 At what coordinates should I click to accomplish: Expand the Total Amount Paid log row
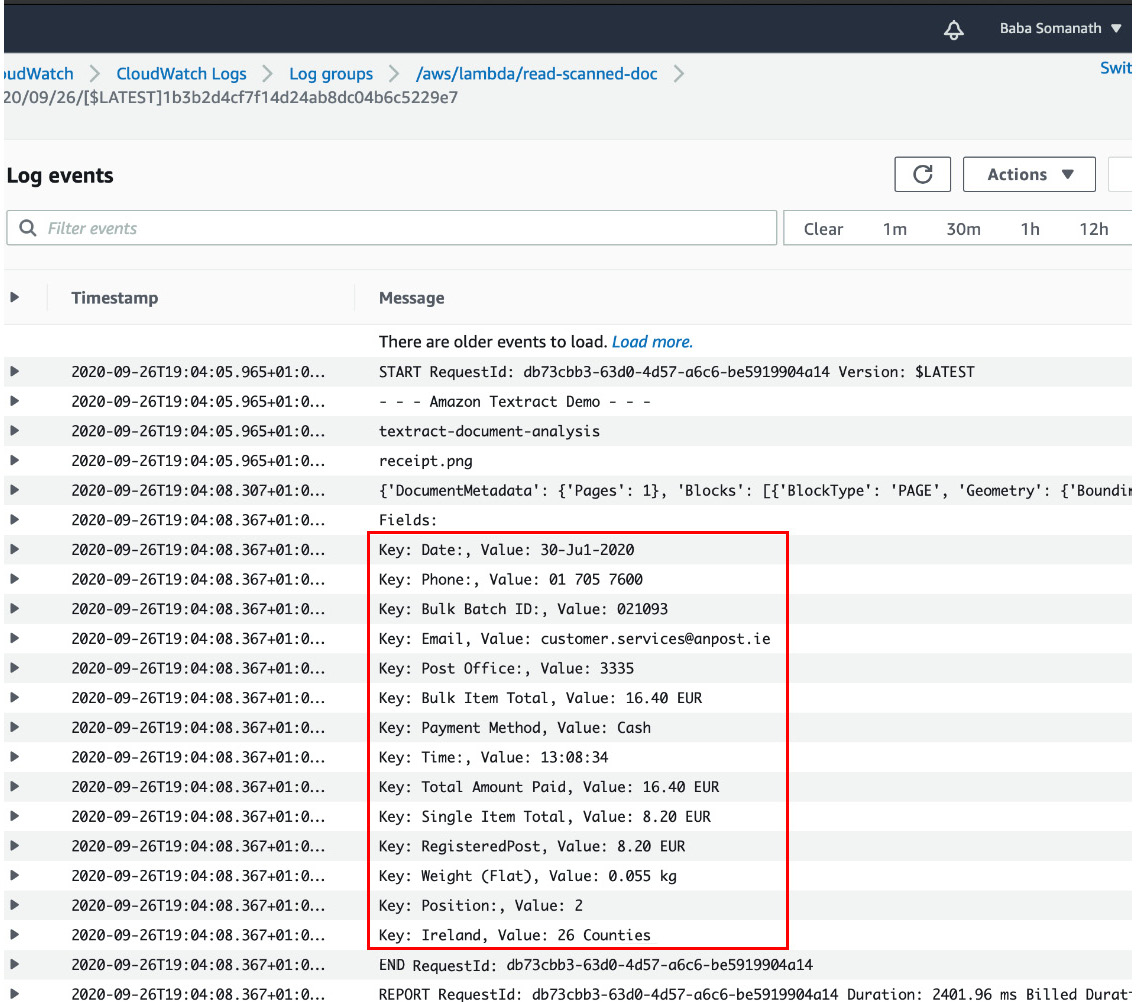[14, 788]
